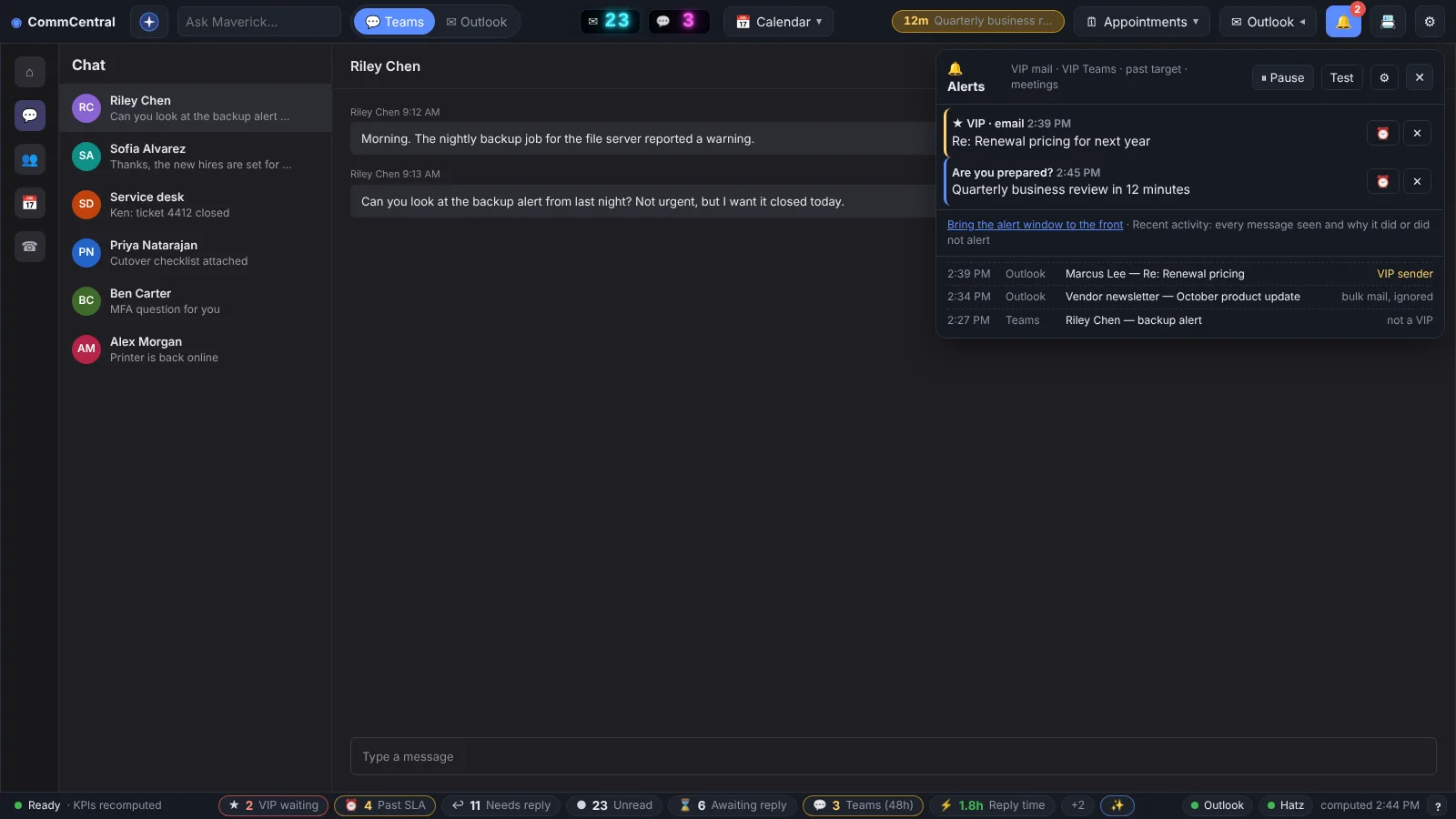Screen dimensions: 1456x819
Task: Click the help question mark icon
Action: (x=1438, y=806)
